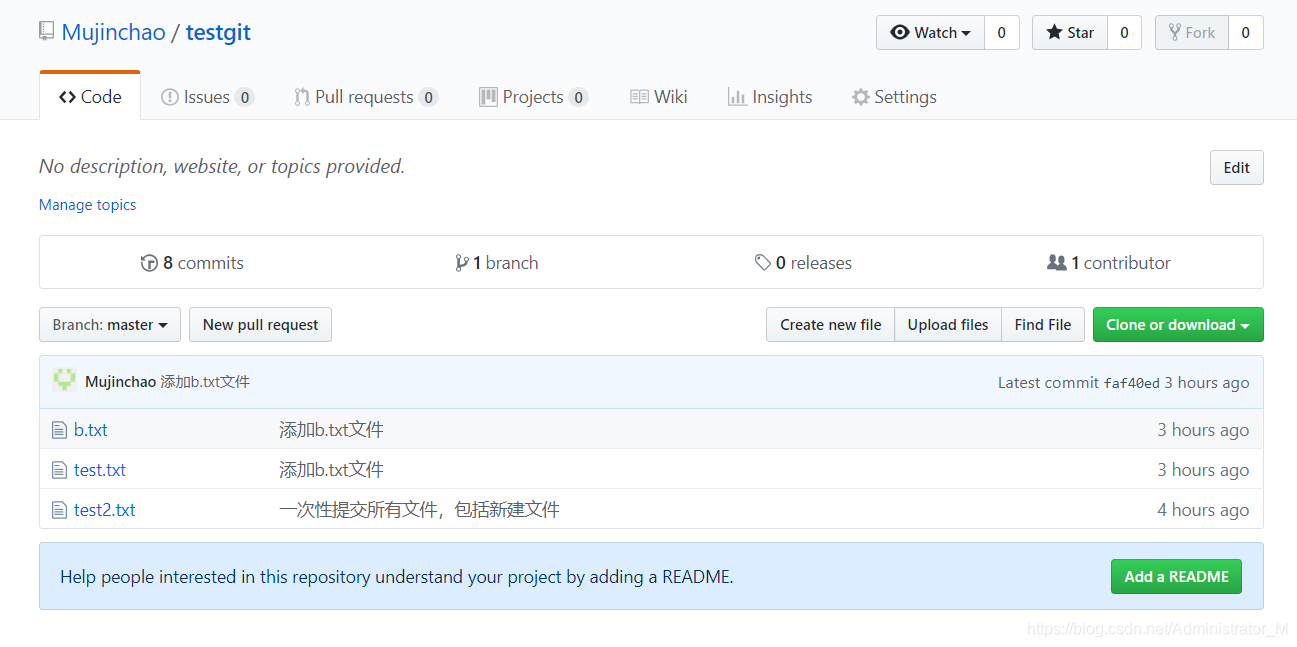Click the Fork button
The width and height of the screenshot is (1297, 647).
[1191, 32]
